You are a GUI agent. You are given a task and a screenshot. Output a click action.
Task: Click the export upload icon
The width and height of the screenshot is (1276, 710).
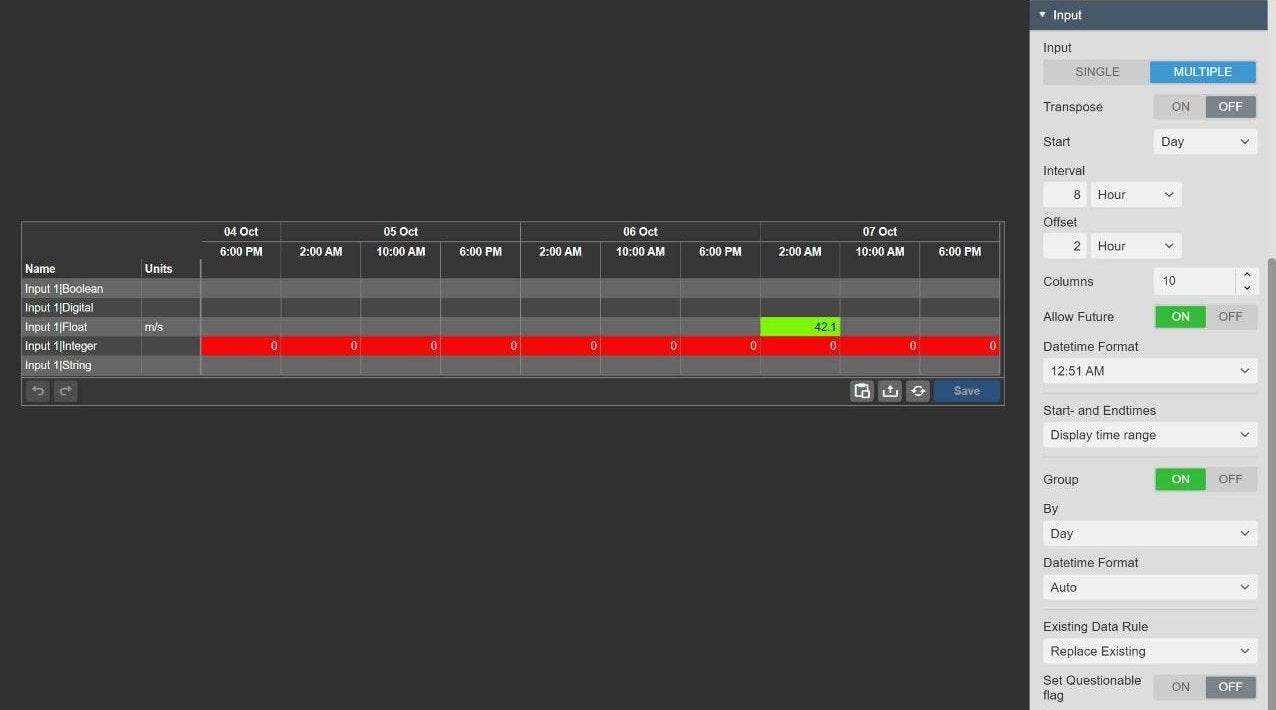(890, 391)
